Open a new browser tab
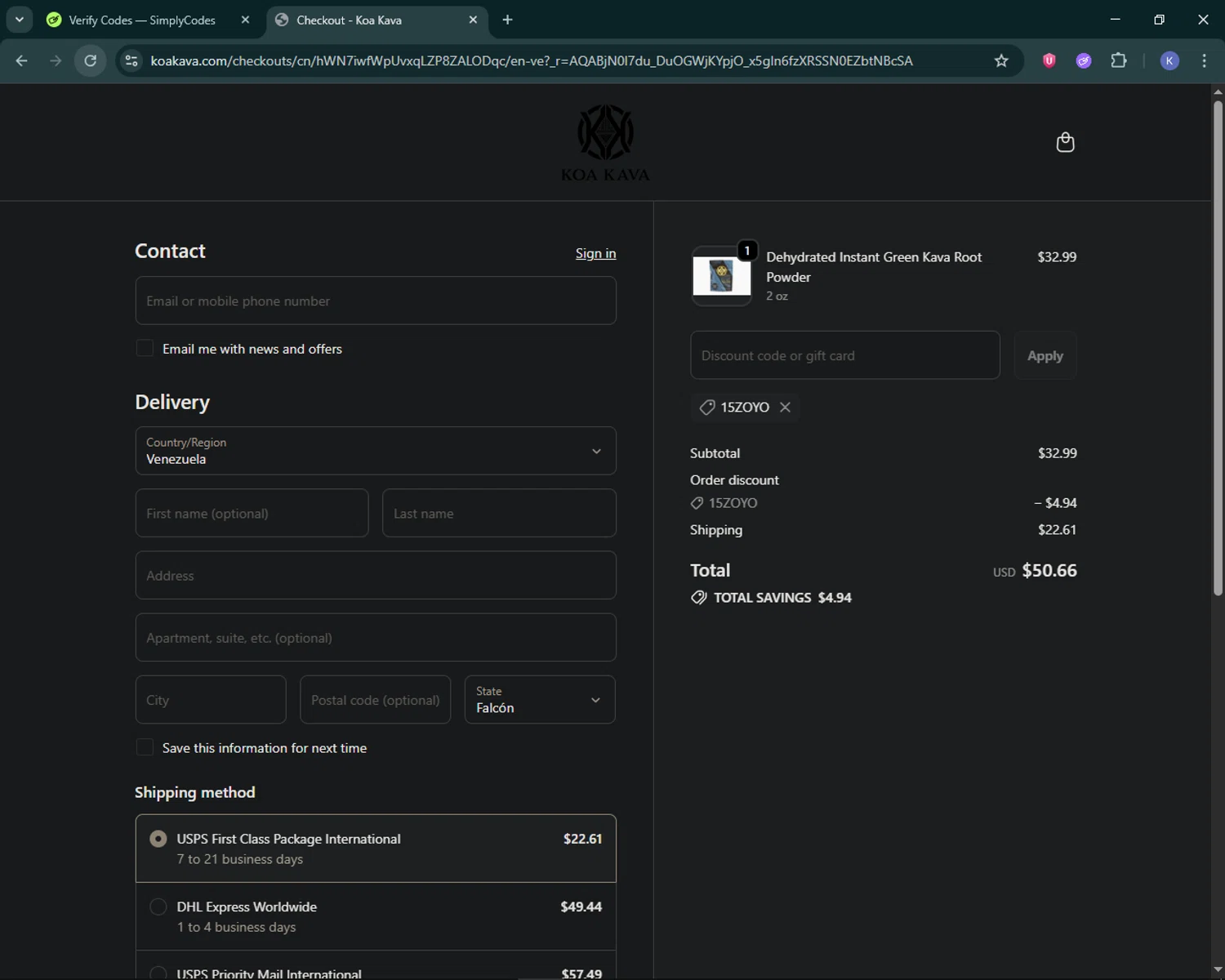Viewport: 1225px width, 980px height. tap(507, 20)
